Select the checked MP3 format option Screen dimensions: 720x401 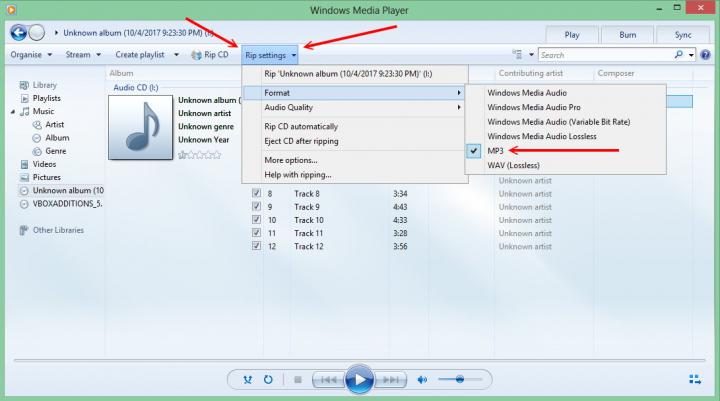(565, 151)
